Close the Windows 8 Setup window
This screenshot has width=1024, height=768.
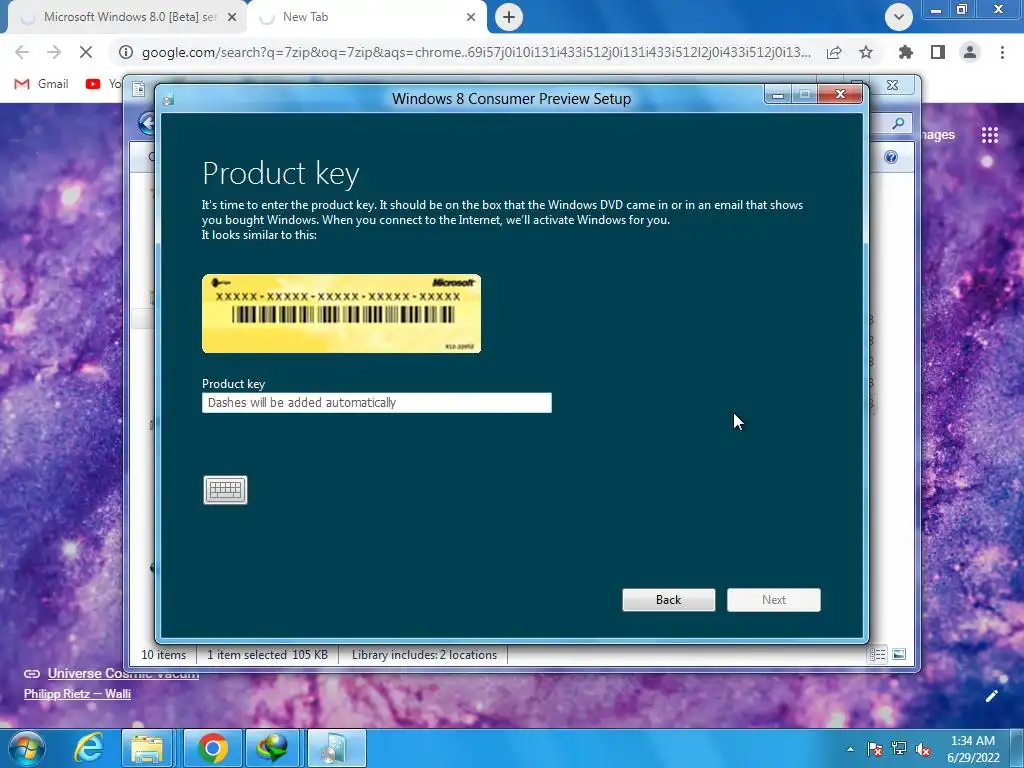pos(840,95)
